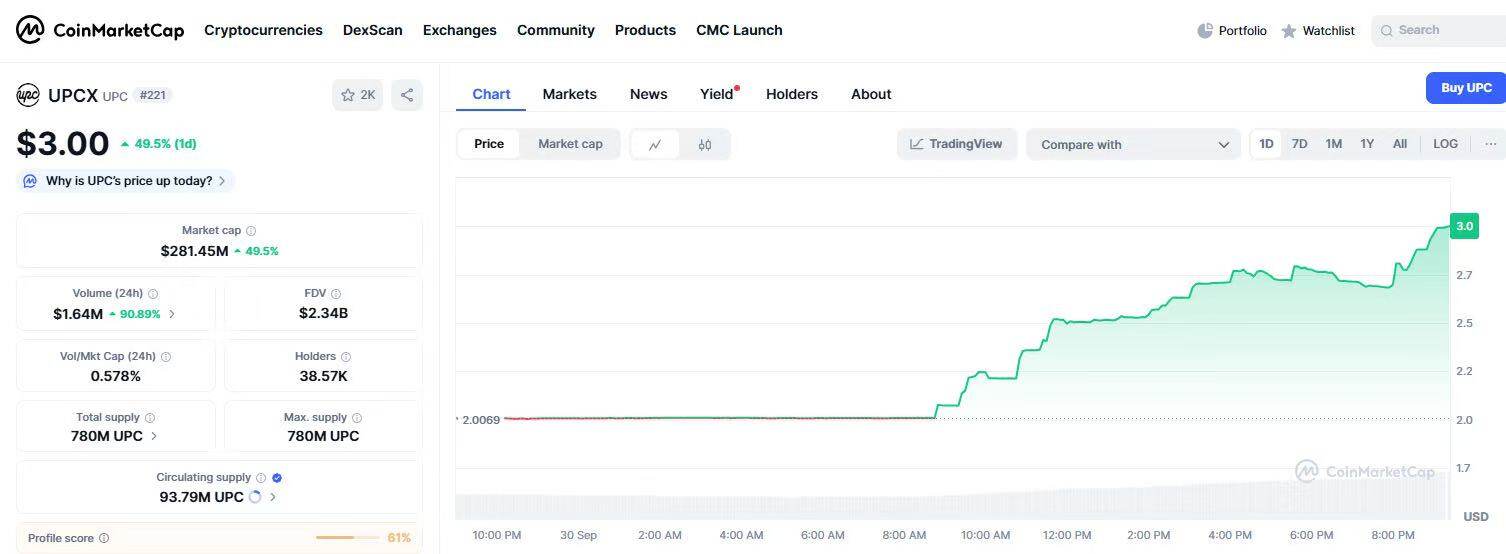Click circulating supply progress ring icon

[255, 497]
